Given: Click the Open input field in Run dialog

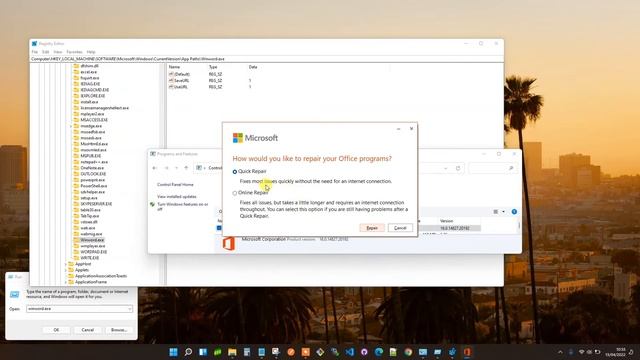Looking at the screenshot, I should [79, 309].
